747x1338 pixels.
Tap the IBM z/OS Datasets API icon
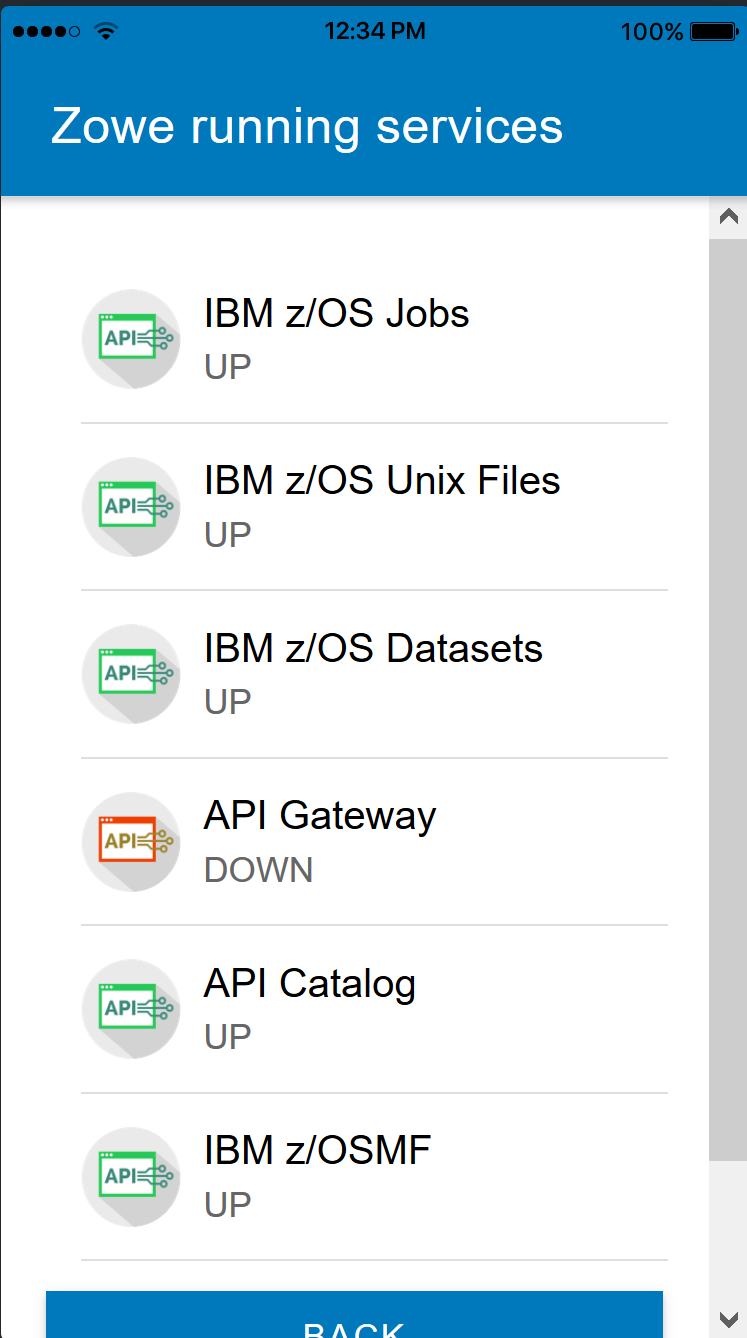[x=131, y=674]
